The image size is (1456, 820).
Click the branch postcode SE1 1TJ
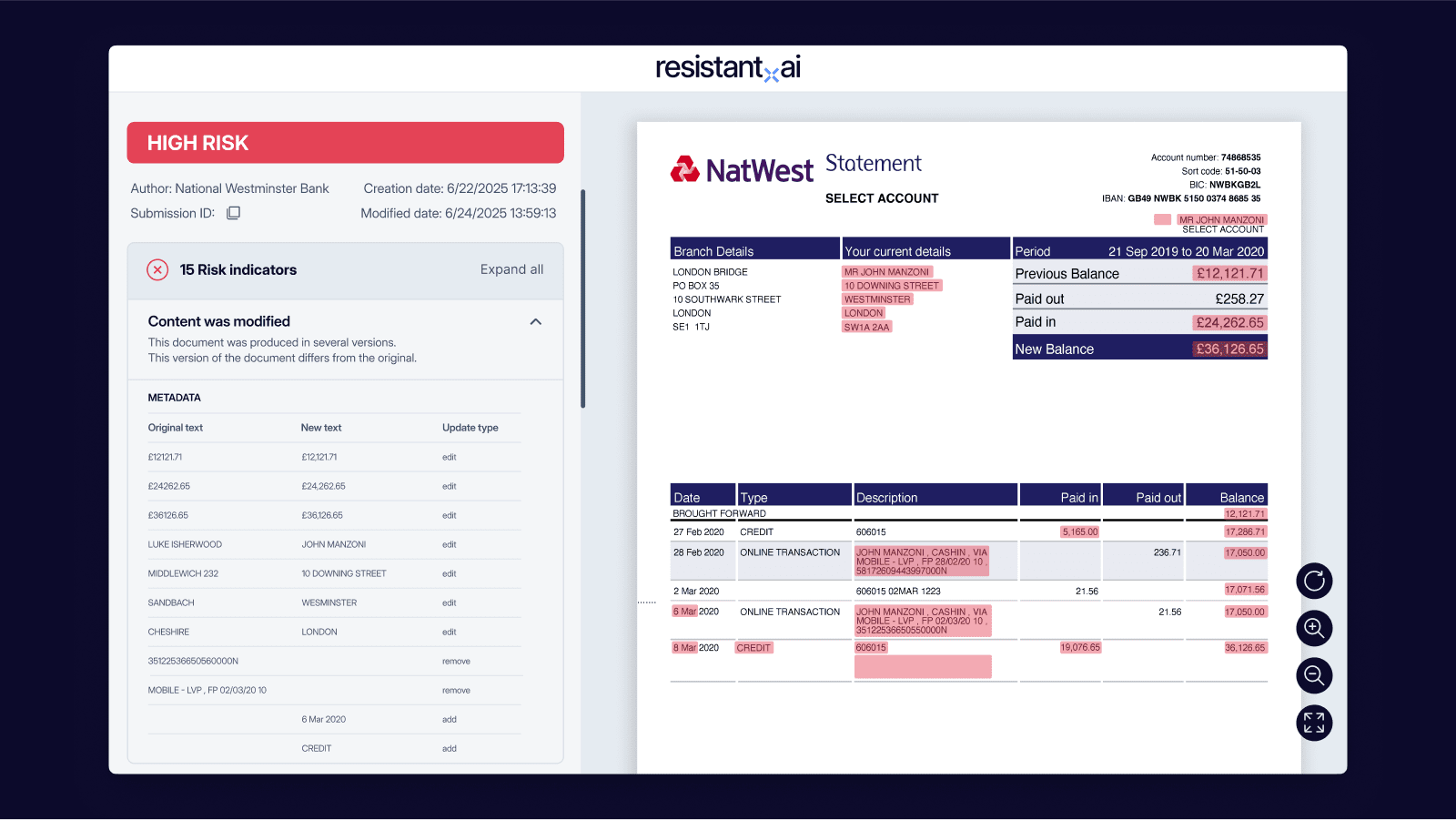click(692, 327)
